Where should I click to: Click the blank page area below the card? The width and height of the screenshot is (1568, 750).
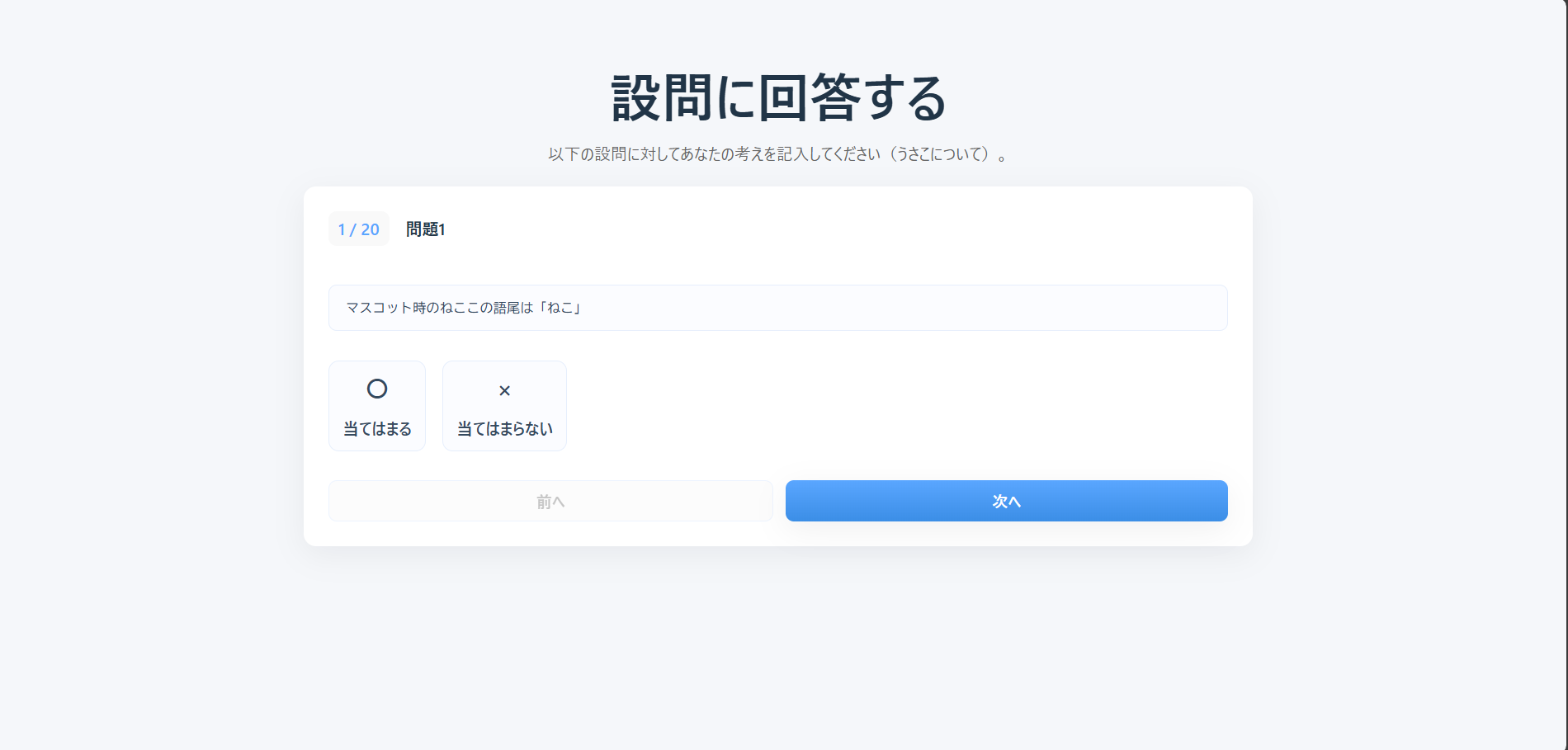pos(777,644)
